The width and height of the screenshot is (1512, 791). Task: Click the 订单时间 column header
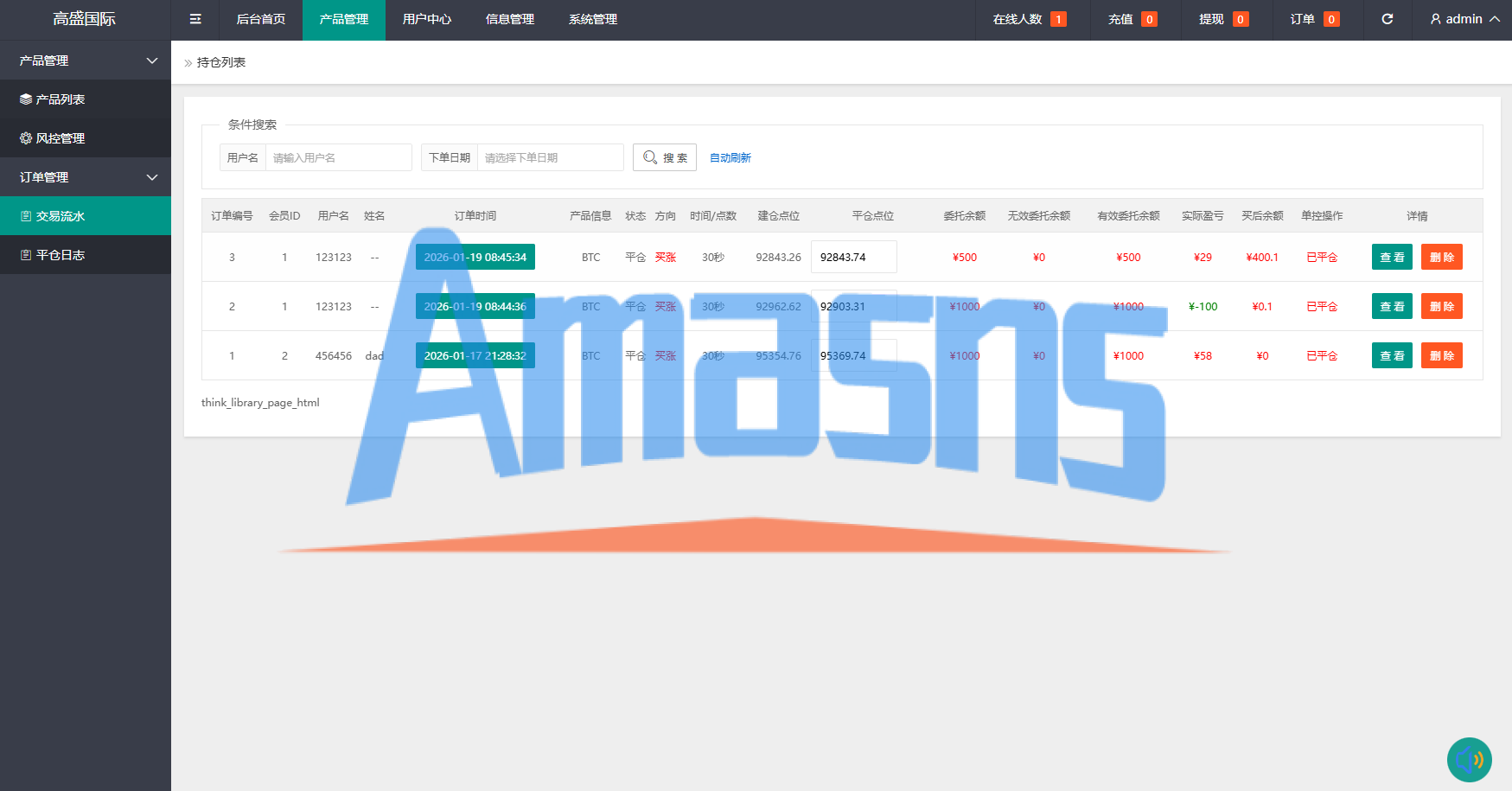click(x=475, y=216)
